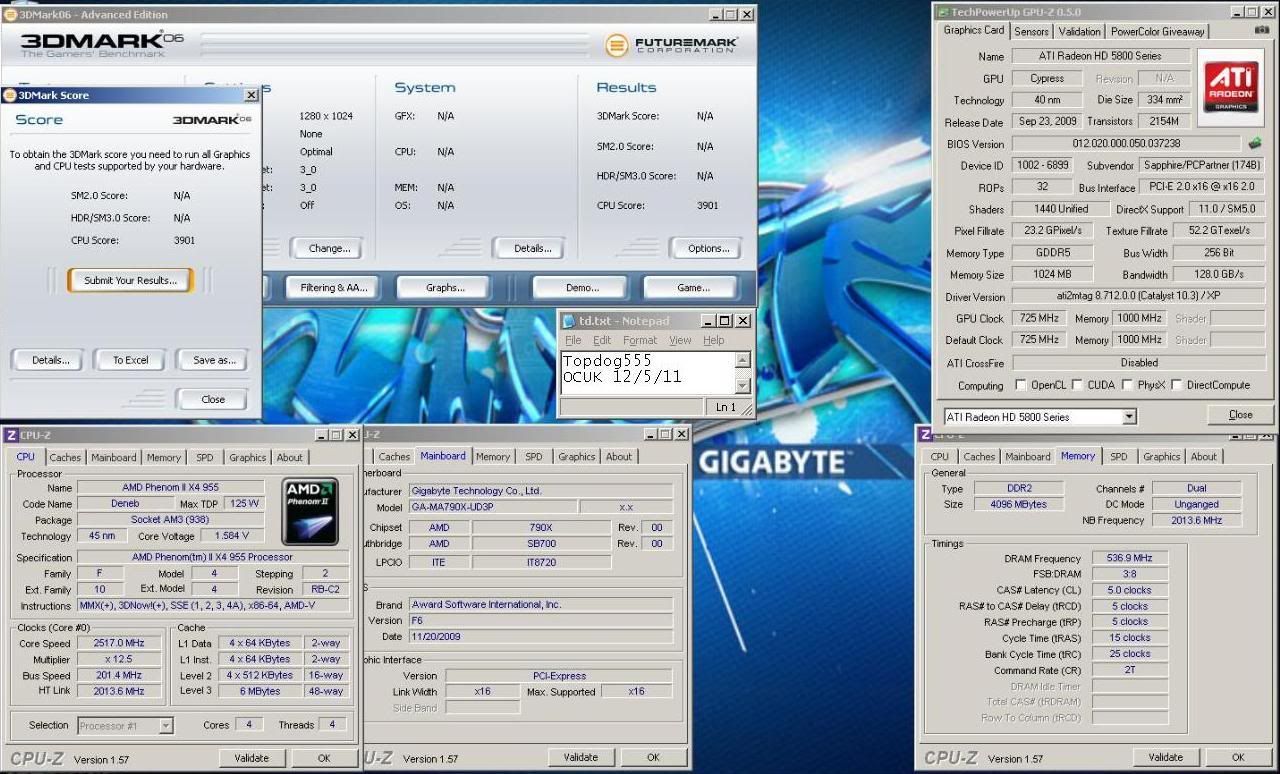Enable the PhysX checkbox

pos(1128,385)
